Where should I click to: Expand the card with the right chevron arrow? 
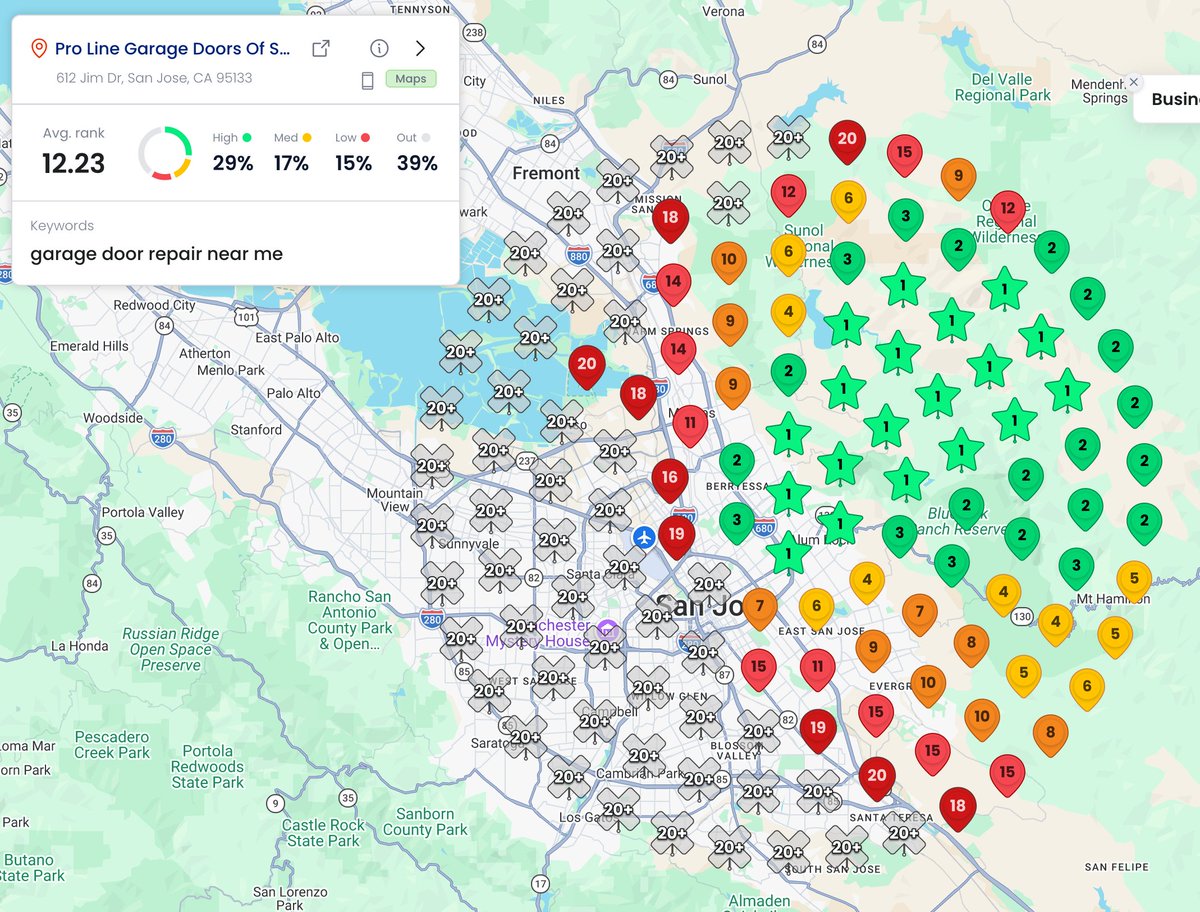pos(420,48)
